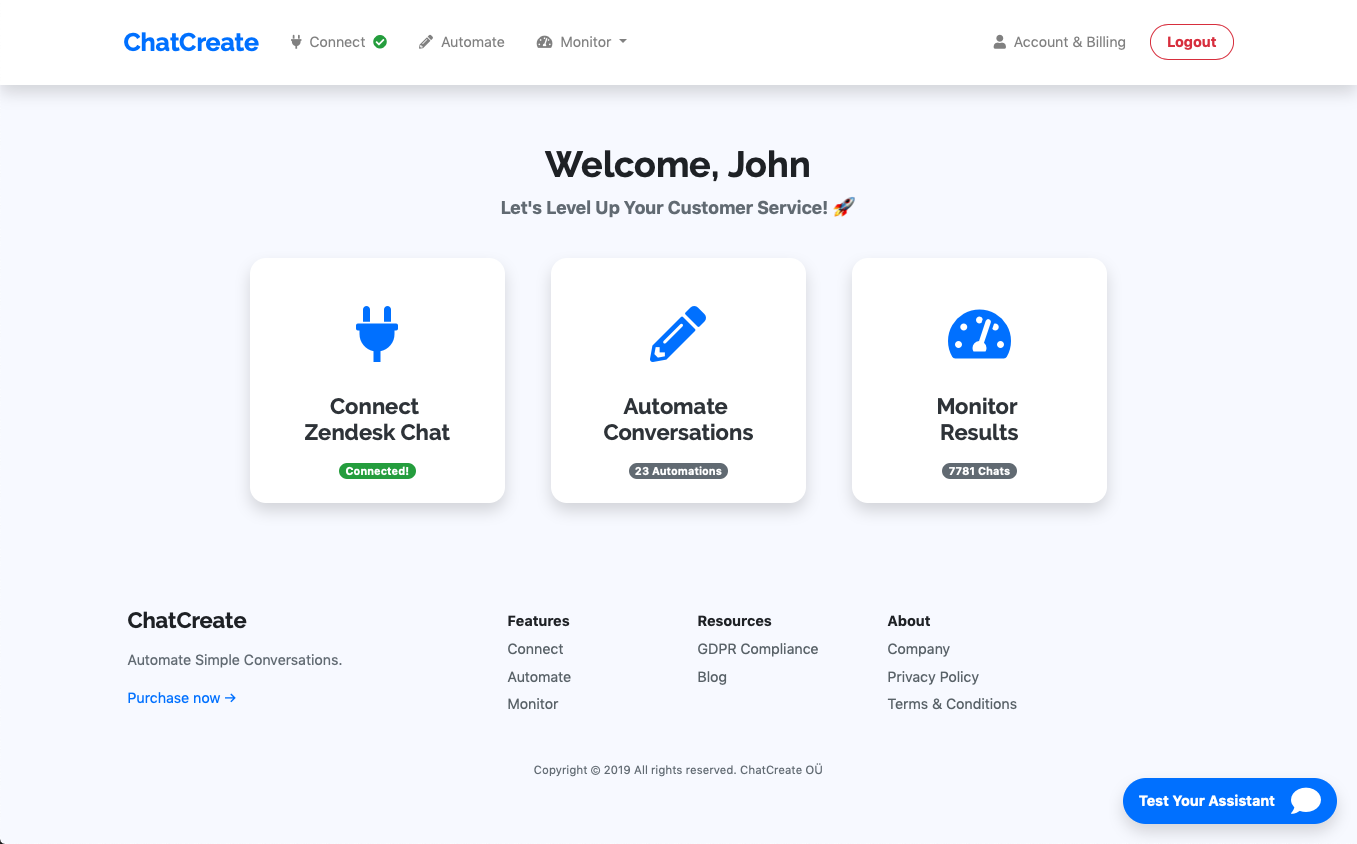The image size is (1357, 844).
Task: Click the ChatCreate logo in header
Action: click(x=191, y=42)
